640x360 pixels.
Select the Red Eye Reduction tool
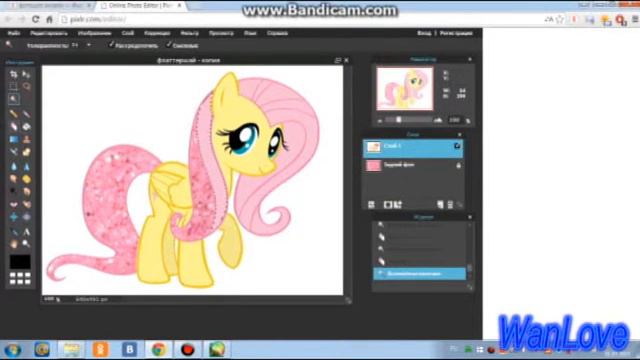(x=13, y=204)
